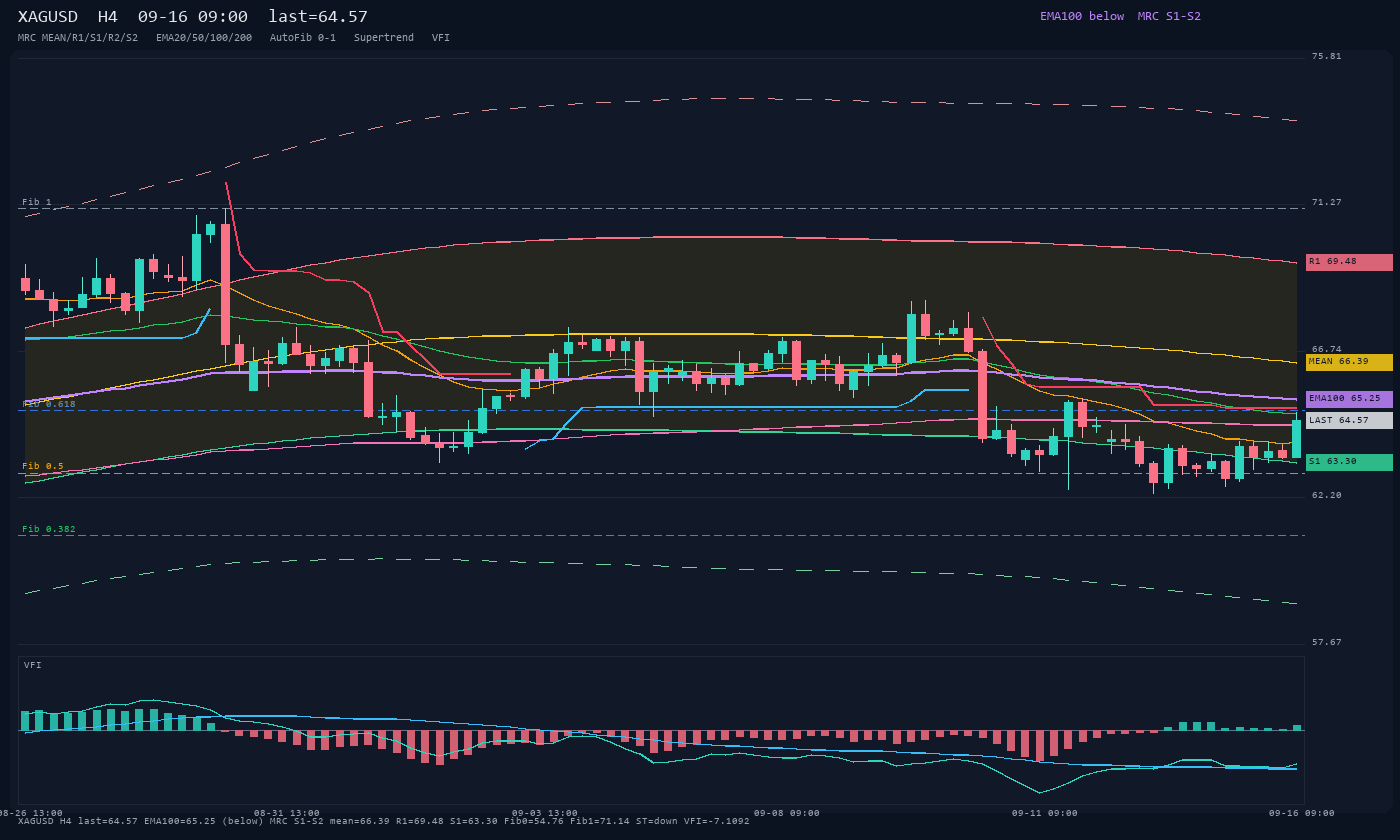Click the 62.20 price axis value
Viewport: 1400px width, 840px height.
tap(1327, 495)
